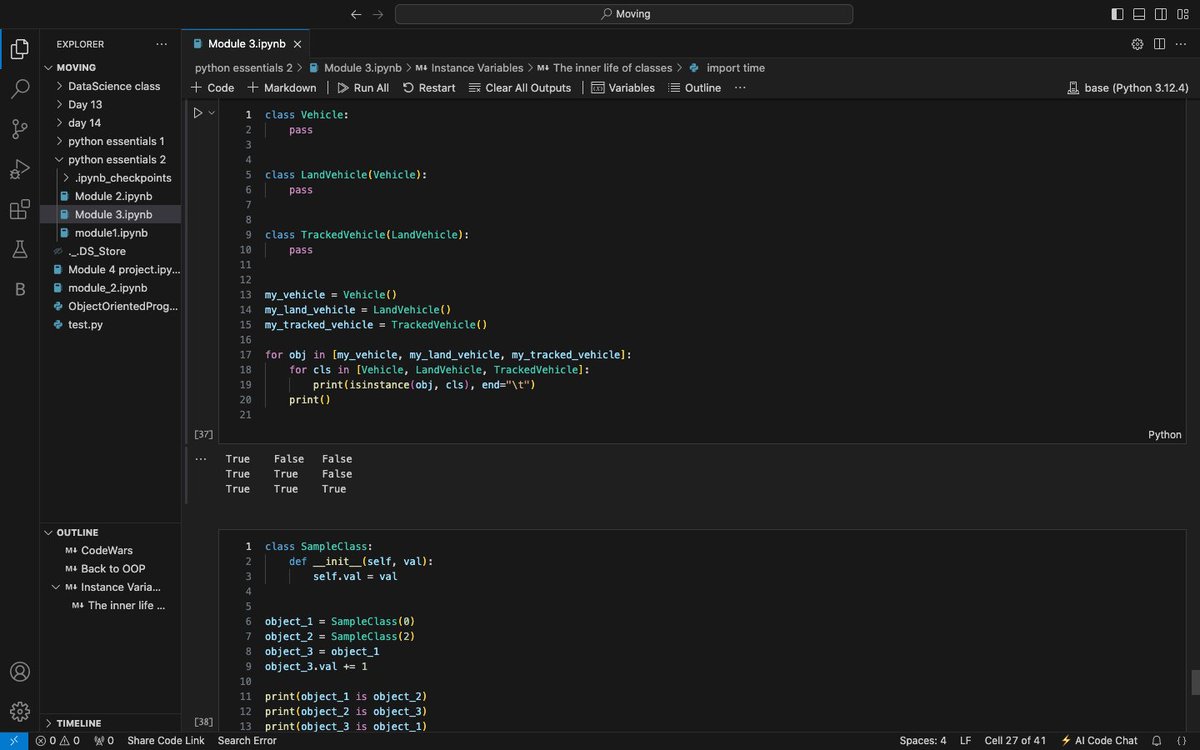Go forward using the navigation arrow

point(378,14)
